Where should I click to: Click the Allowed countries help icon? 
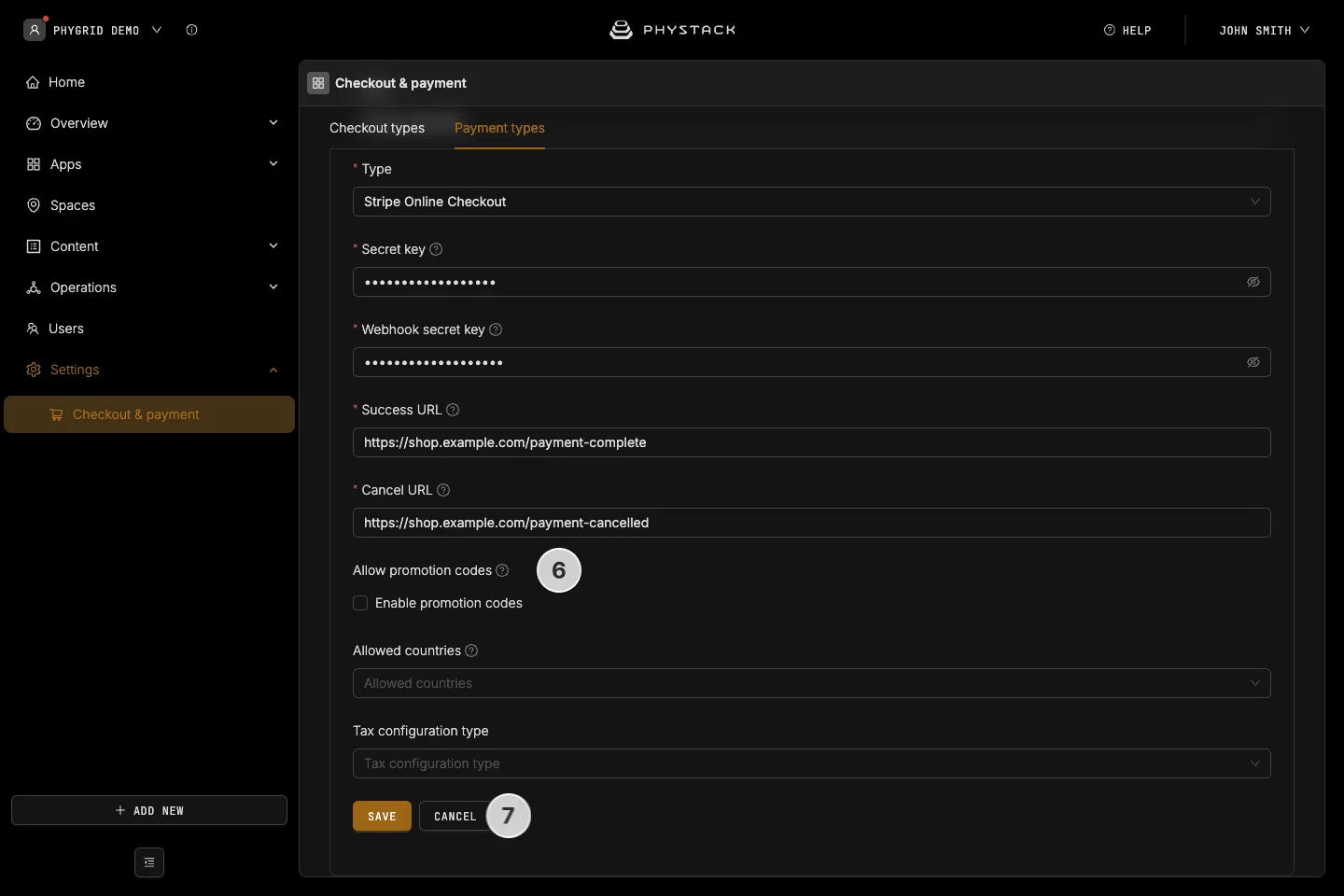(471, 651)
